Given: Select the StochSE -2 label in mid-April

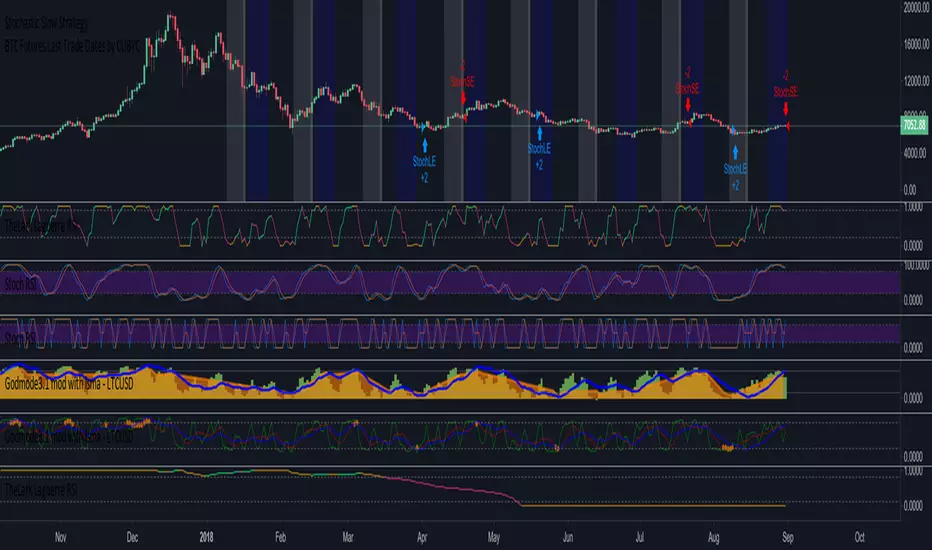Looking at the screenshot, I should click(x=462, y=74).
